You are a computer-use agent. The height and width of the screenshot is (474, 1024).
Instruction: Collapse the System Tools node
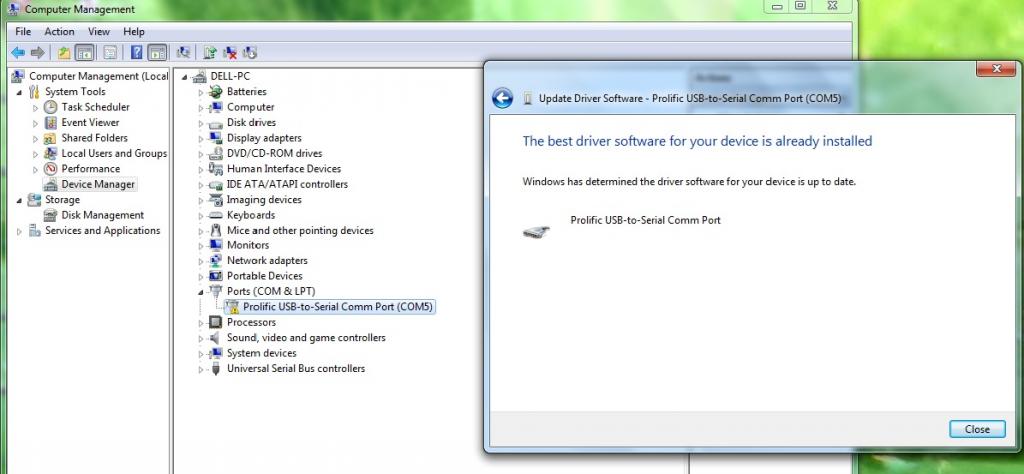click(x=19, y=92)
